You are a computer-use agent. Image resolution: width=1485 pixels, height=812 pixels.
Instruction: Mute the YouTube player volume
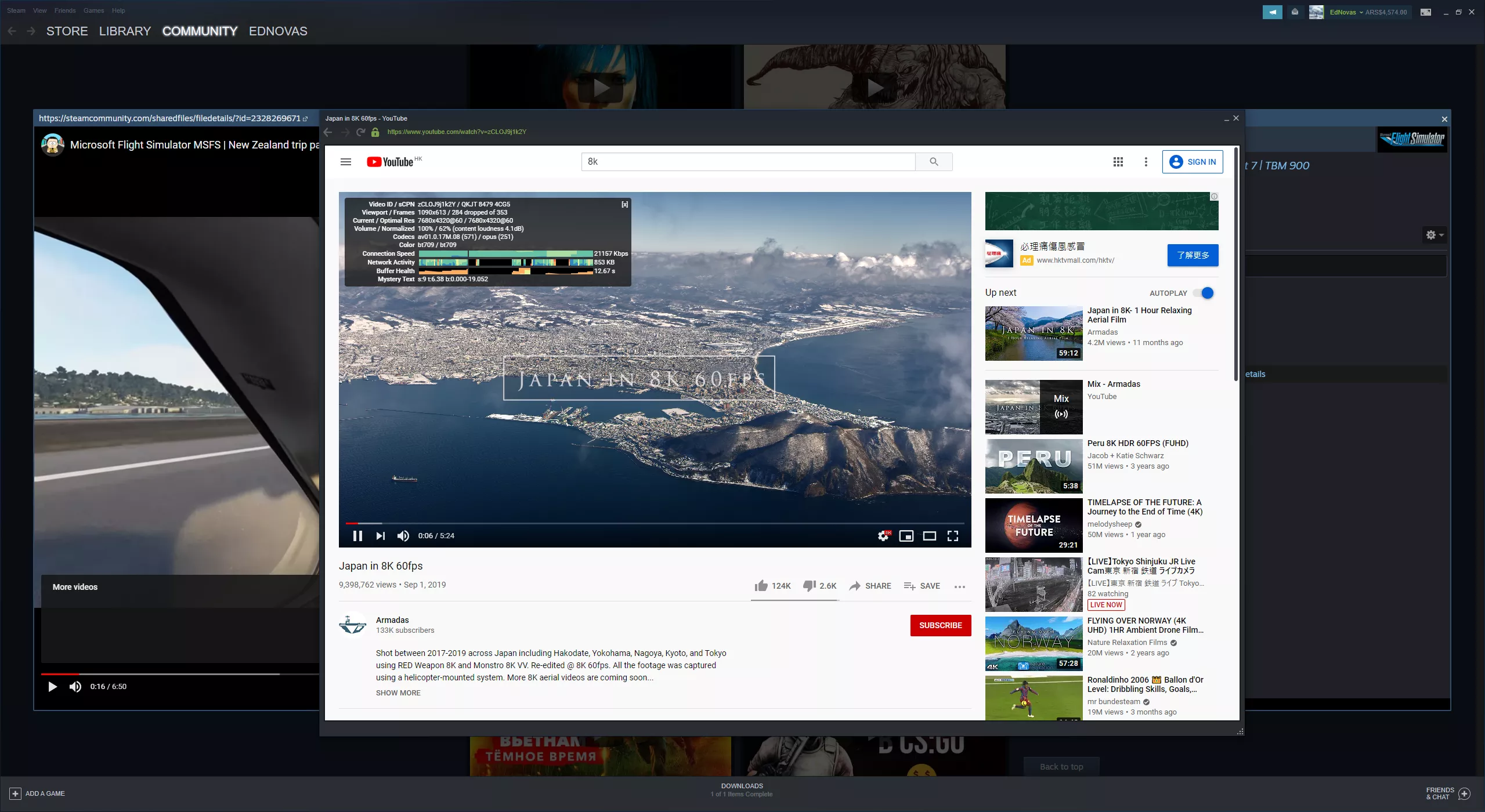click(x=403, y=536)
